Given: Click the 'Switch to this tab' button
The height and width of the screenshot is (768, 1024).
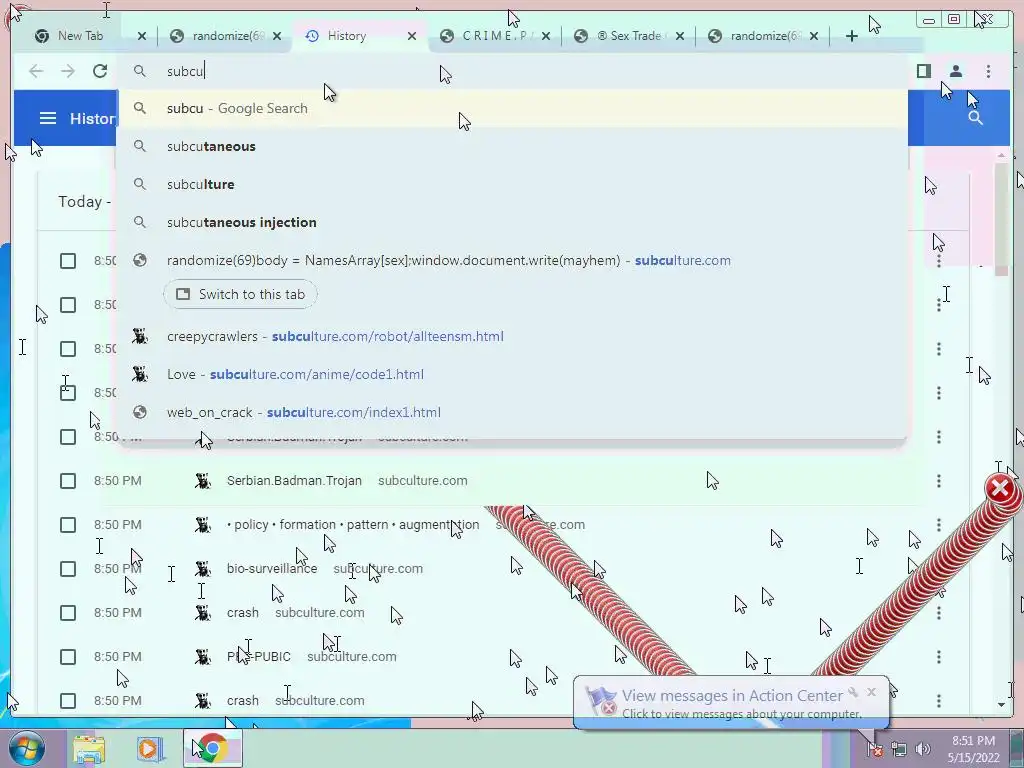Looking at the screenshot, I should [240, 295].
